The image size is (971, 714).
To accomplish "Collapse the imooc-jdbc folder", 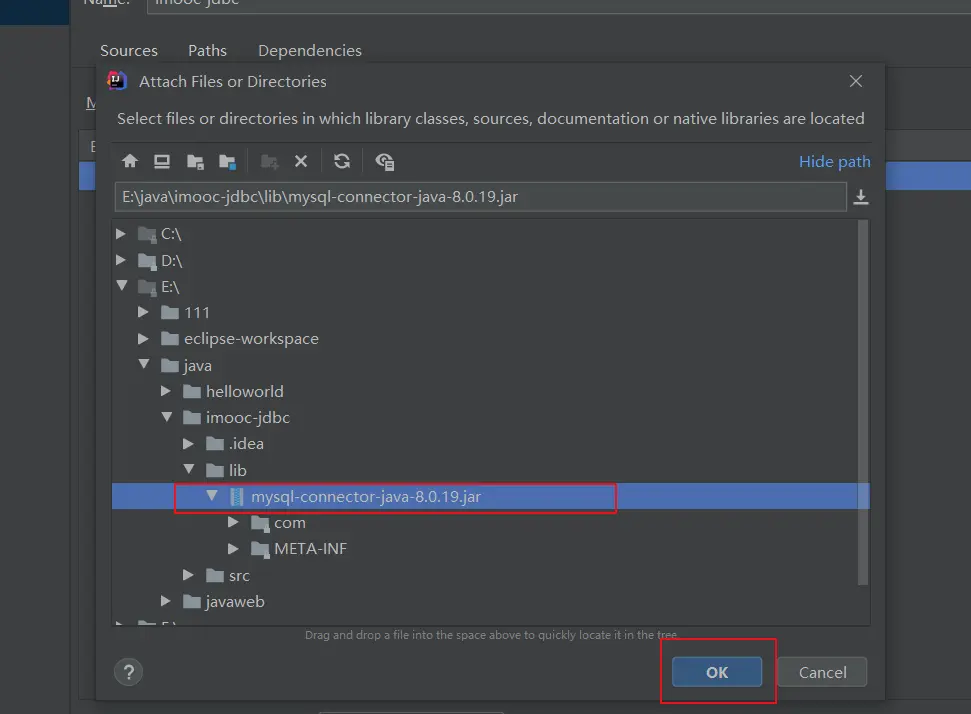I will pyautogui.click(x=166, y=417).
